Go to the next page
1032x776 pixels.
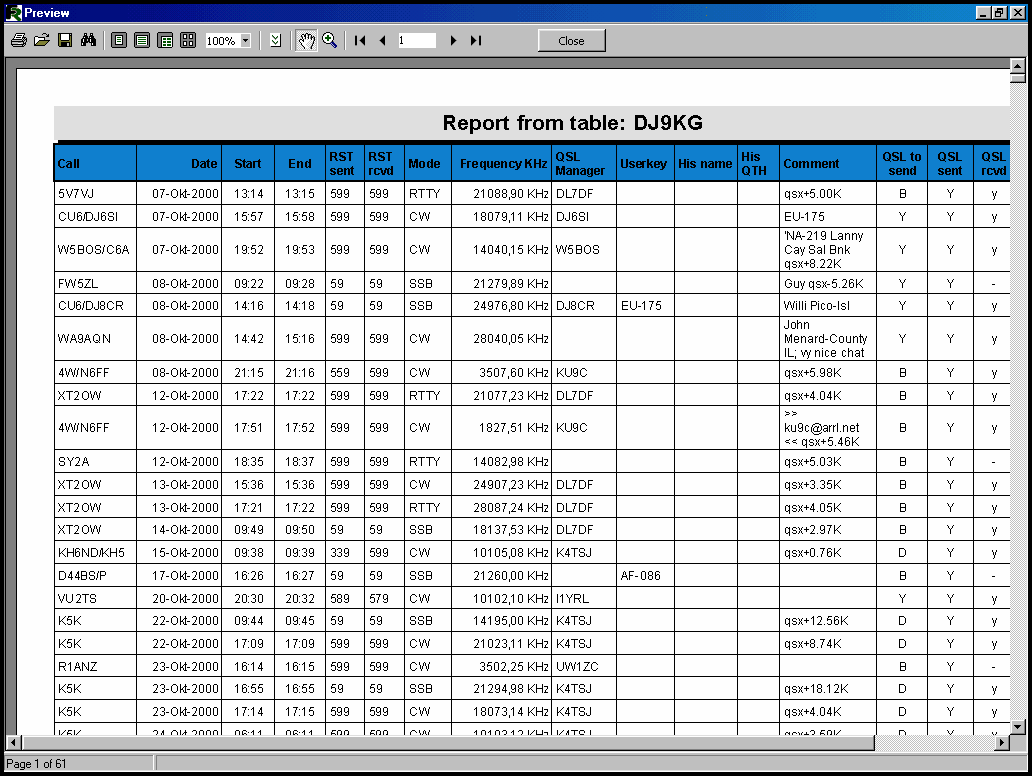click(x=453, y=41)
